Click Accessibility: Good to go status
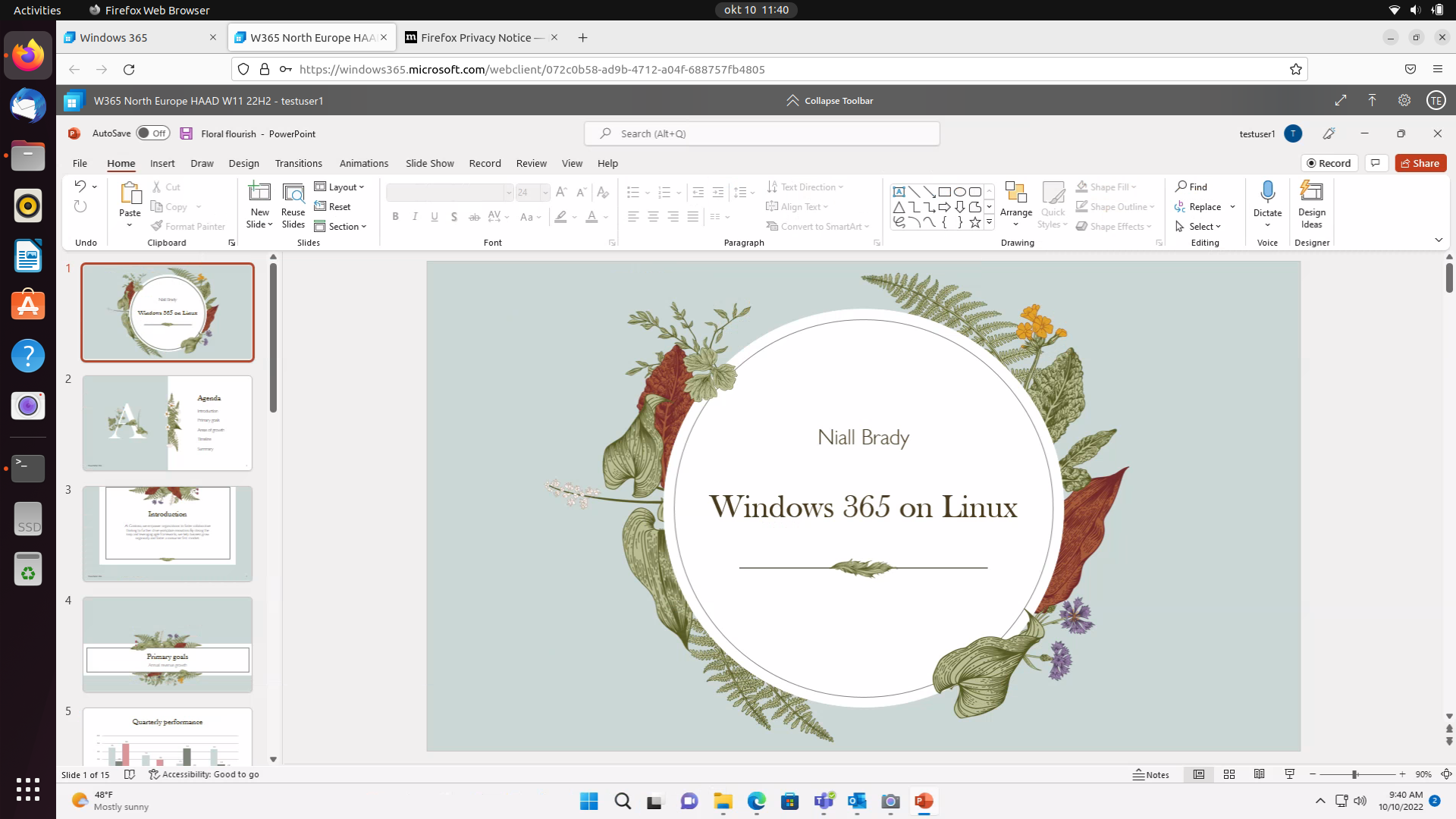Screen dimensions: 1456x819 (204, 774)
